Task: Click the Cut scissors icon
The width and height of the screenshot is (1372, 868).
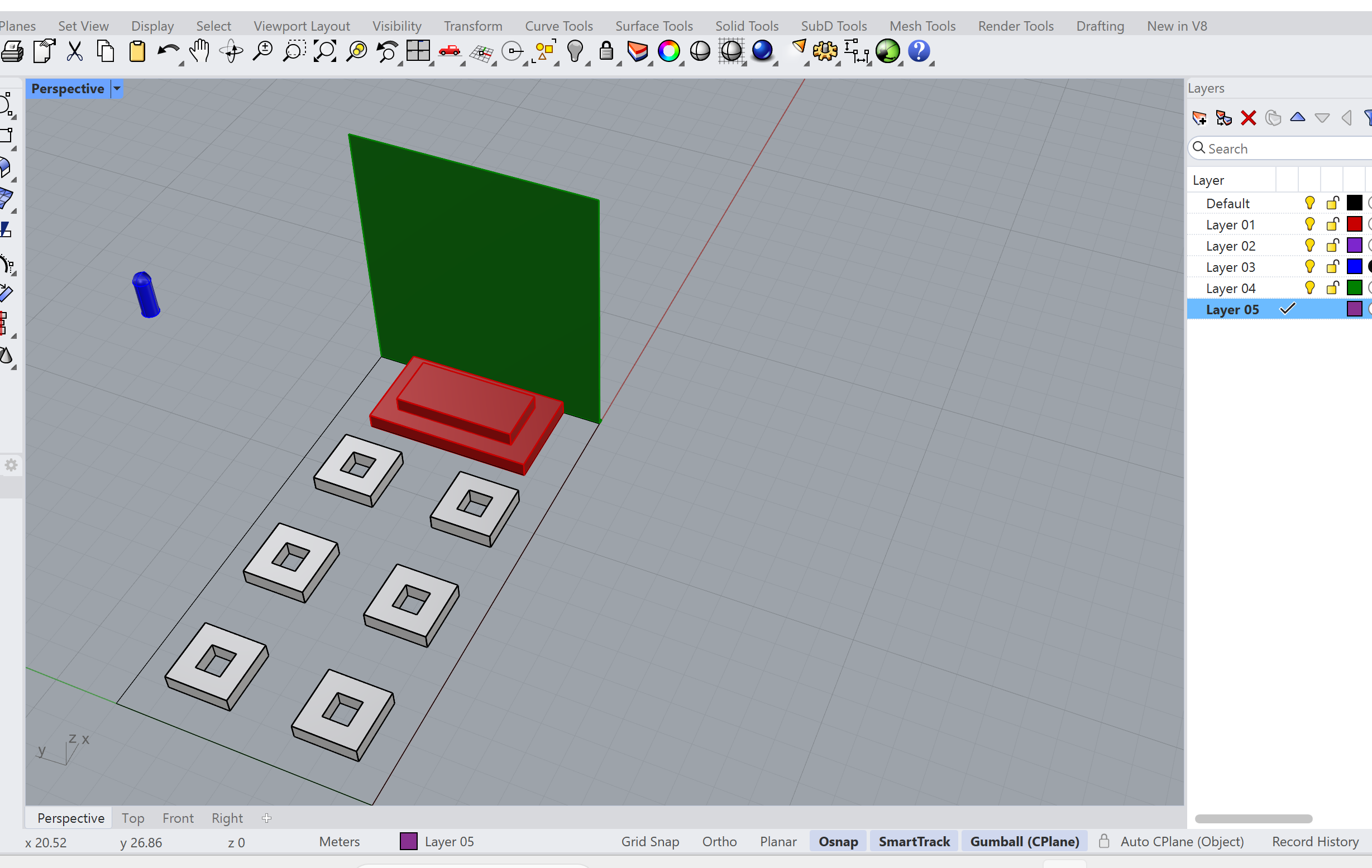Action: point(75,52)
